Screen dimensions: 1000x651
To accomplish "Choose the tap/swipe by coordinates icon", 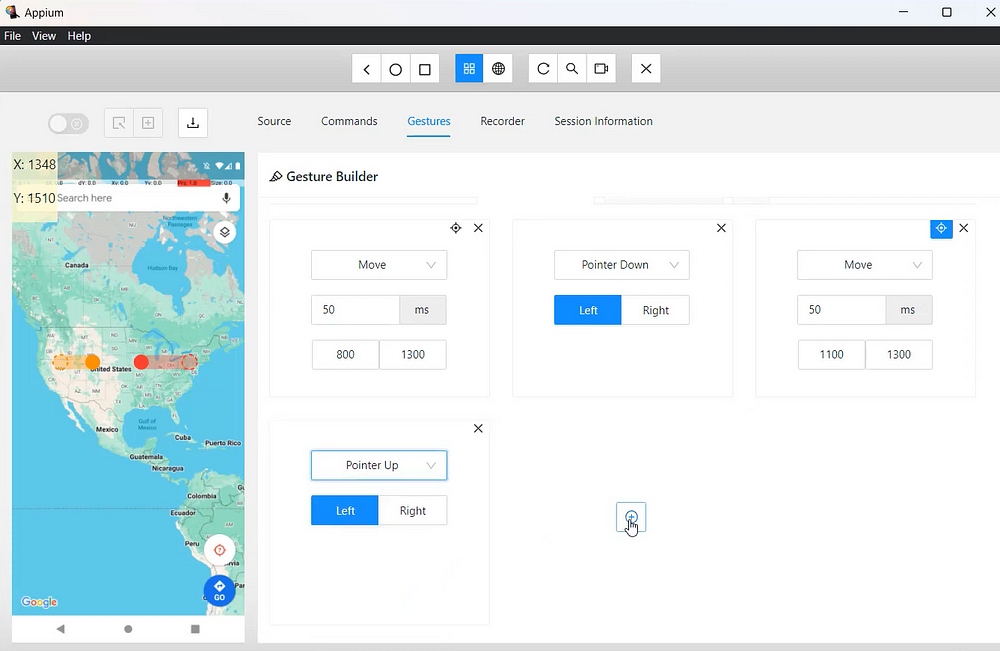I will click(x=148, y=123).
